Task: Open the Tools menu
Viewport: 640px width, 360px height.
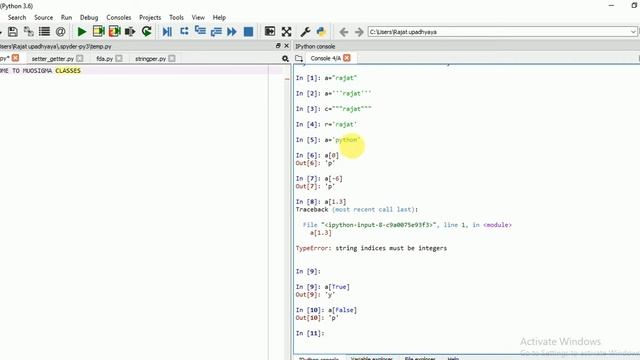Action: pos(176,18)
